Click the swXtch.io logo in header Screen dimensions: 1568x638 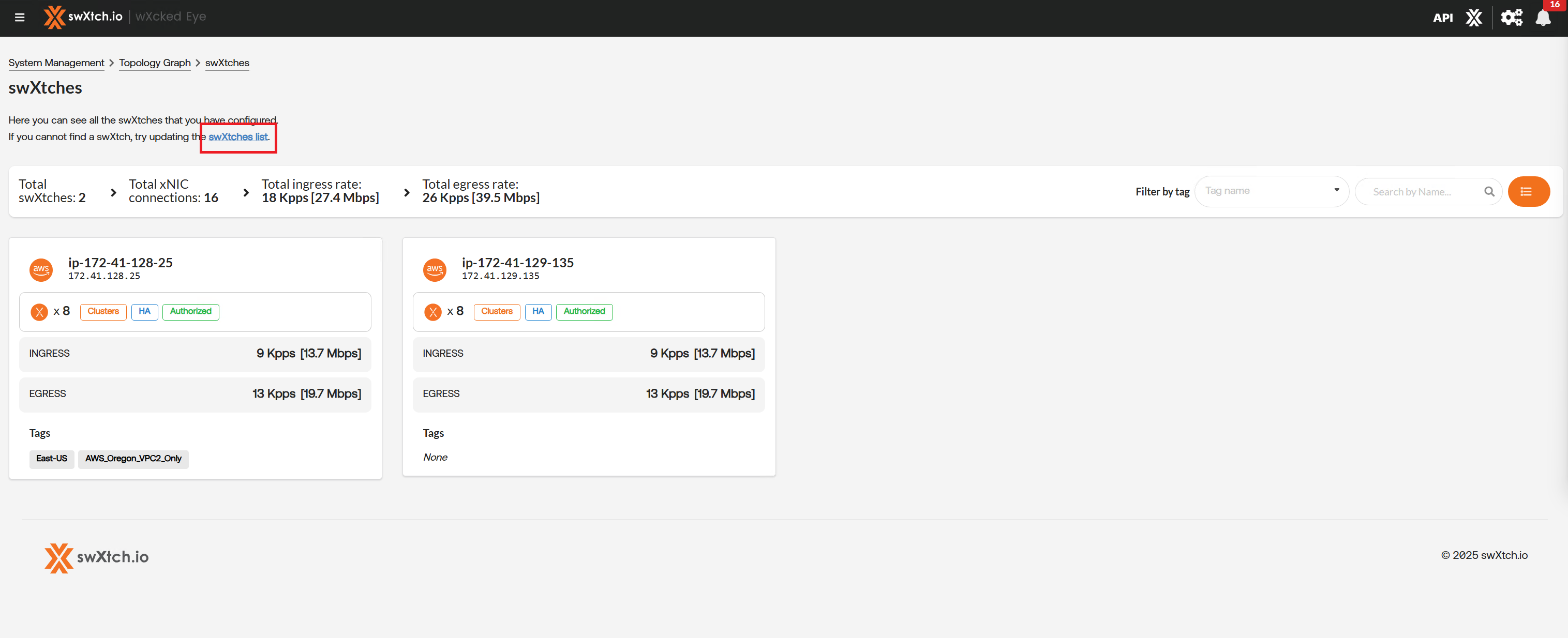point(83,17)
